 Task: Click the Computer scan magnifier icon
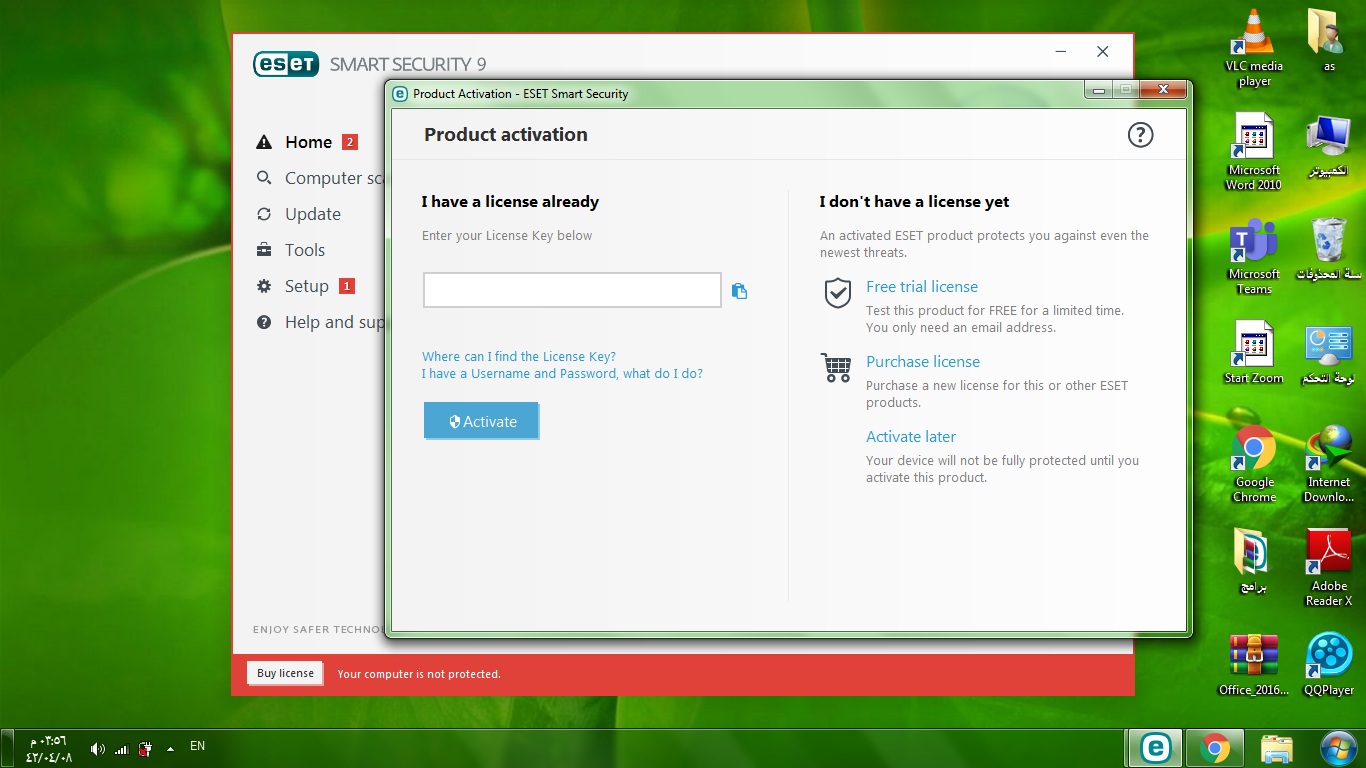pos(264,178)
